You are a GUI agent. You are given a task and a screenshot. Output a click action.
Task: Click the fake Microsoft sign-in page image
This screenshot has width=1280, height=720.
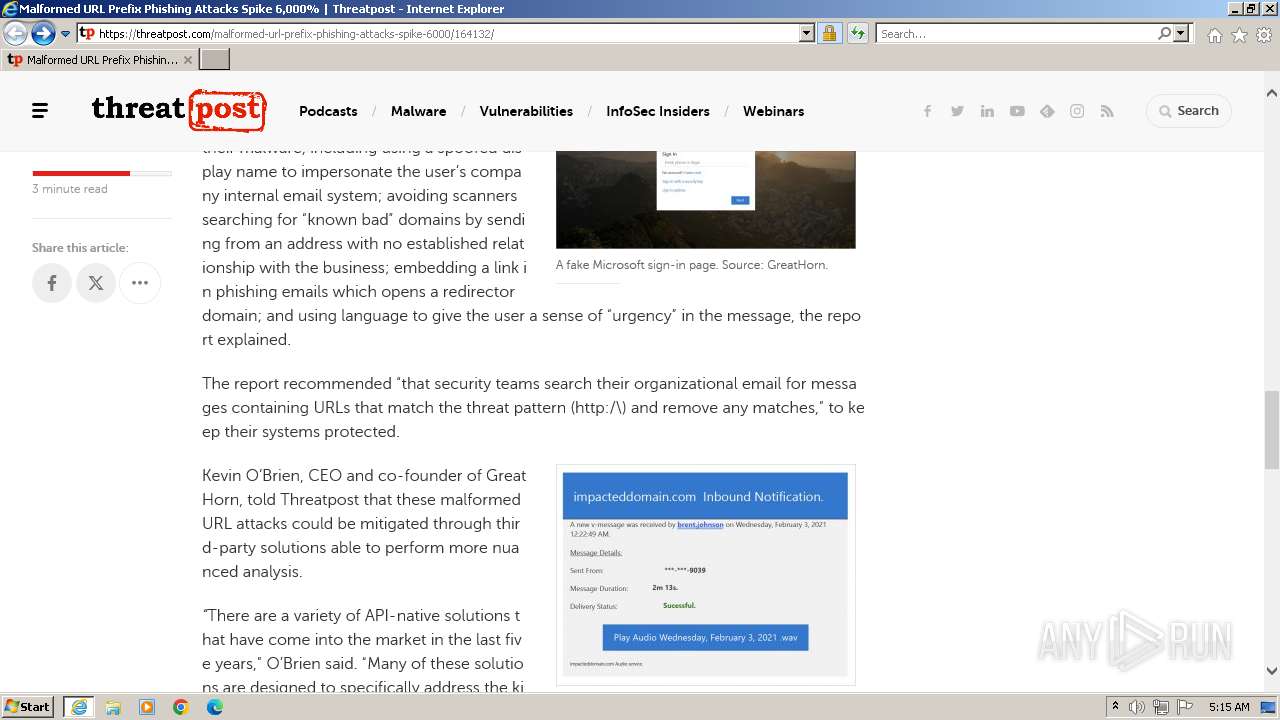click(706, 199)
